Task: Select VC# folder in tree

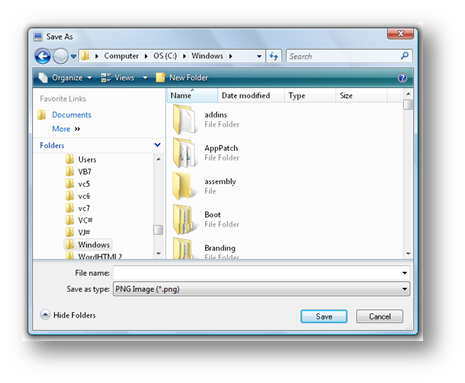Action: point(85,220)
